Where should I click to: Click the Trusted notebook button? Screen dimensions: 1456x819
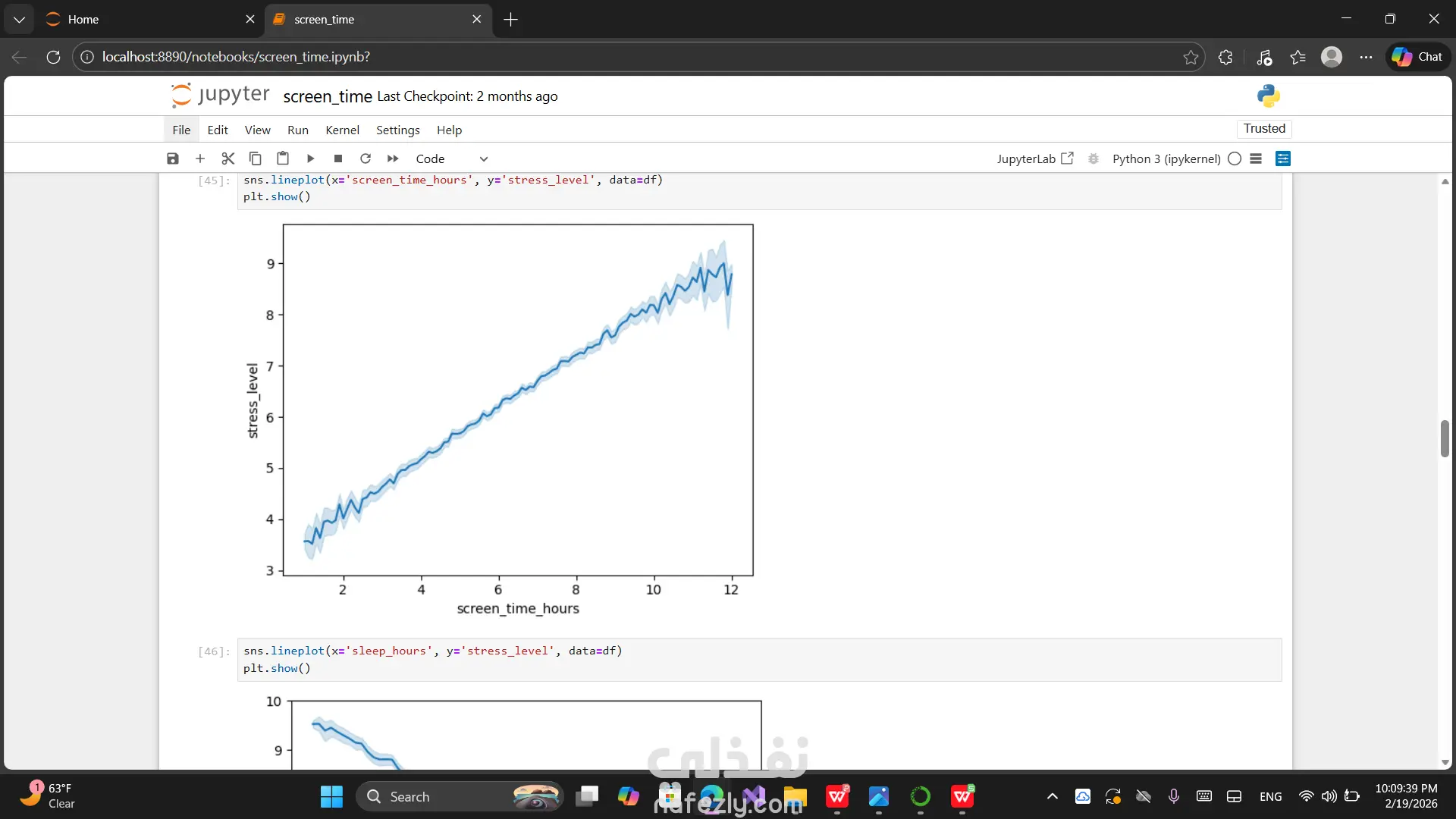point(1264,128)
